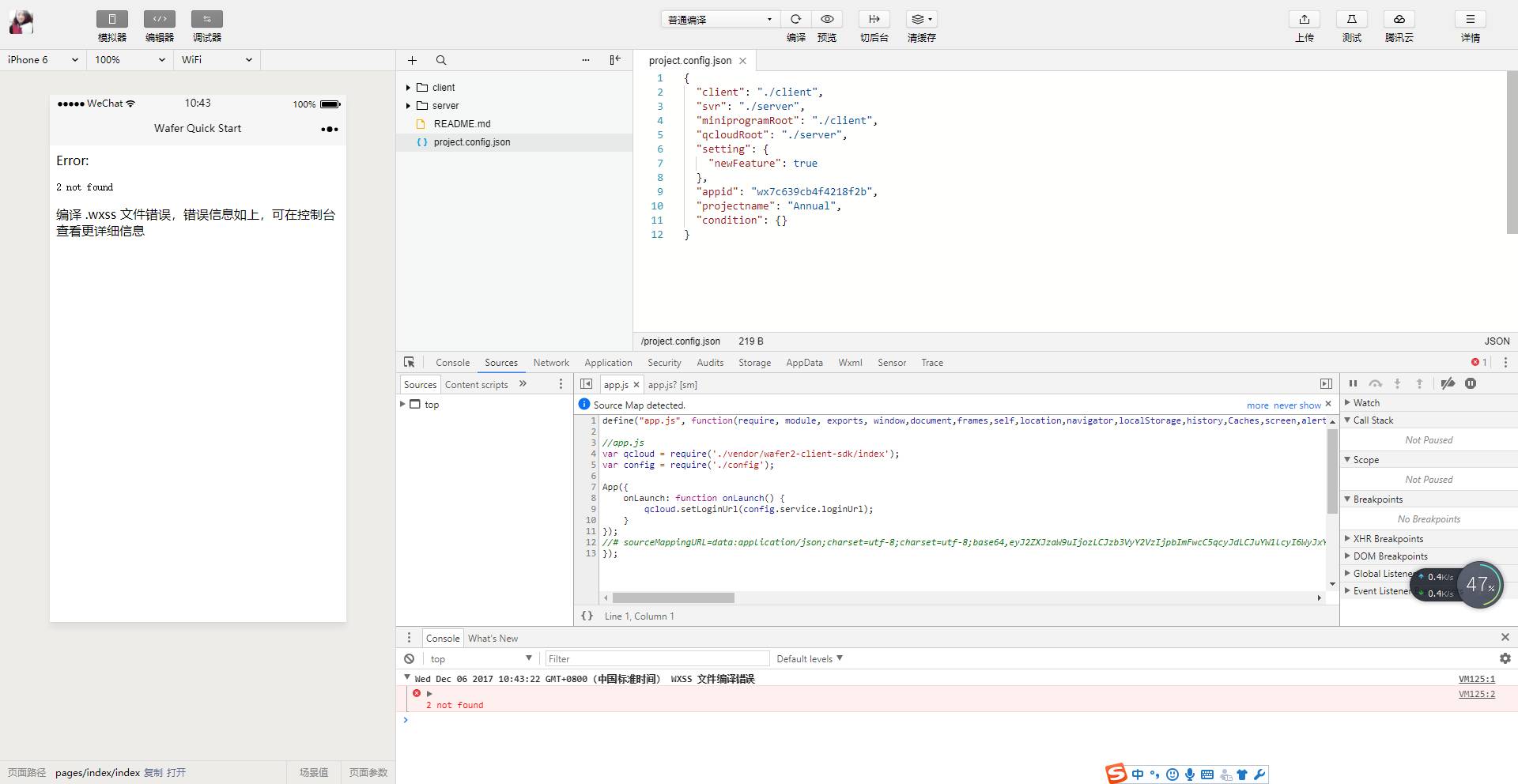Image resolution: width=1518 pixels, height=784 pixels.
Task: Open the iPhone 6 device dropdown
Action: point(43,60)
